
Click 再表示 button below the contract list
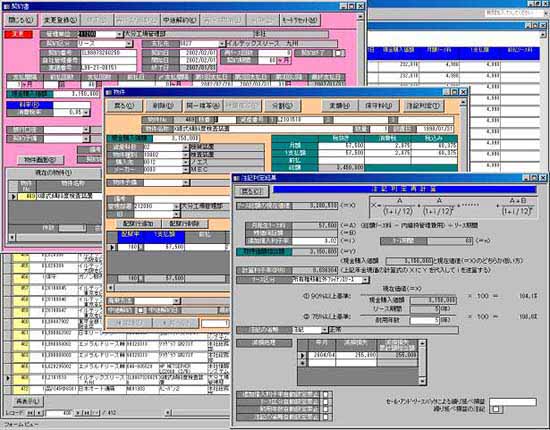[x=27, y=401]
